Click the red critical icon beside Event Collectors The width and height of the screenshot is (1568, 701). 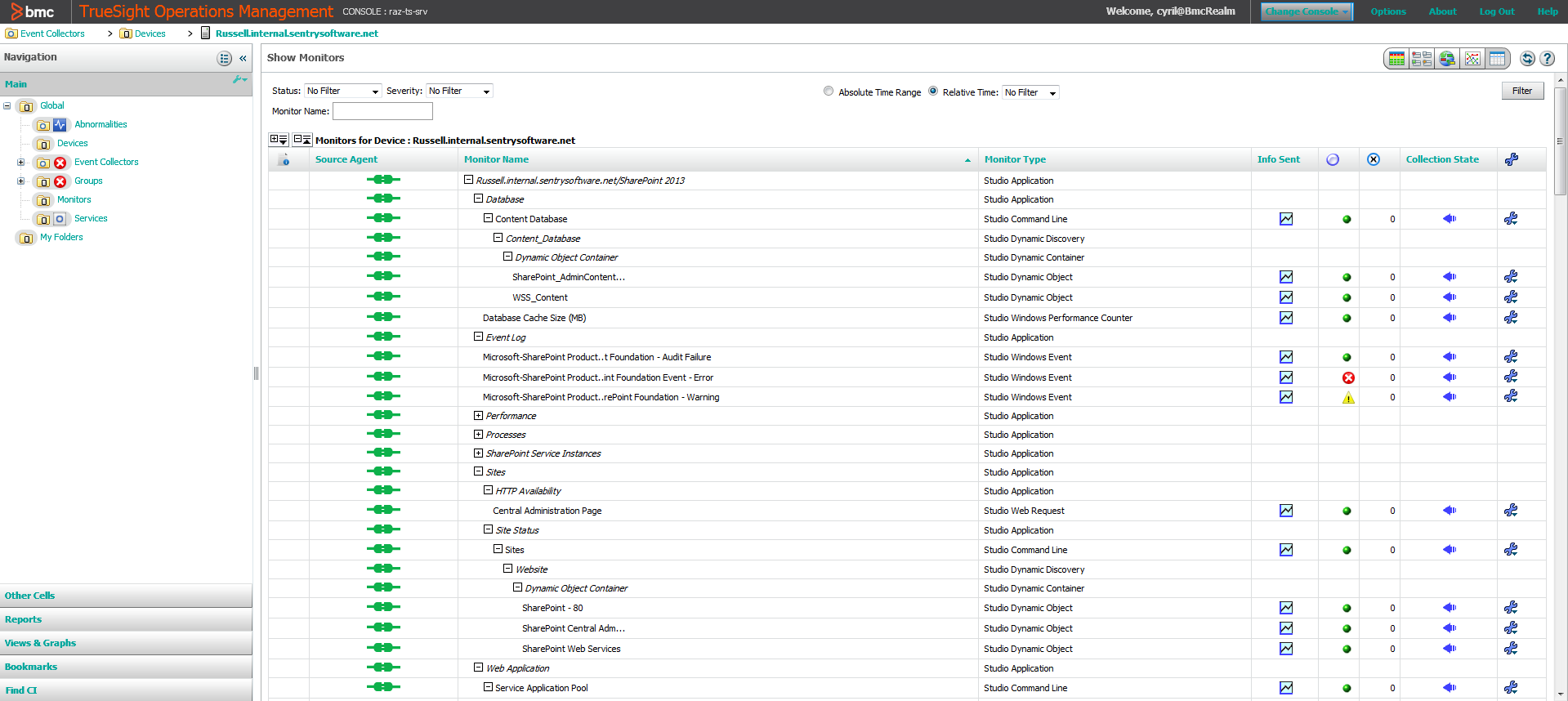[60, 163]
